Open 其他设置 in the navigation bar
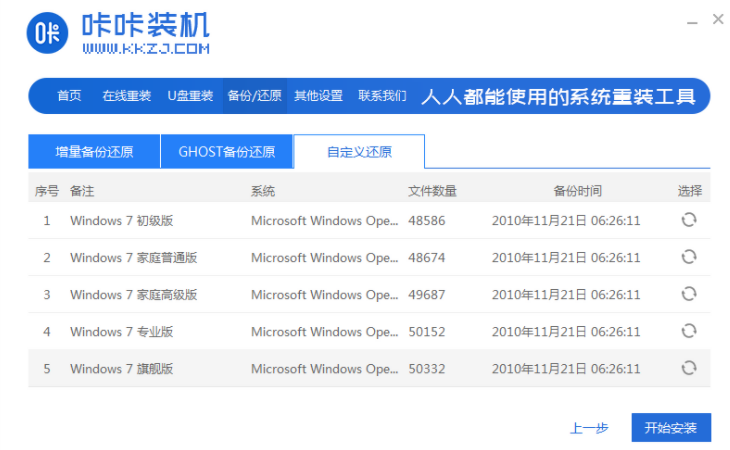The height and width of the screenshot is (450, 730). tap(318, 96)
